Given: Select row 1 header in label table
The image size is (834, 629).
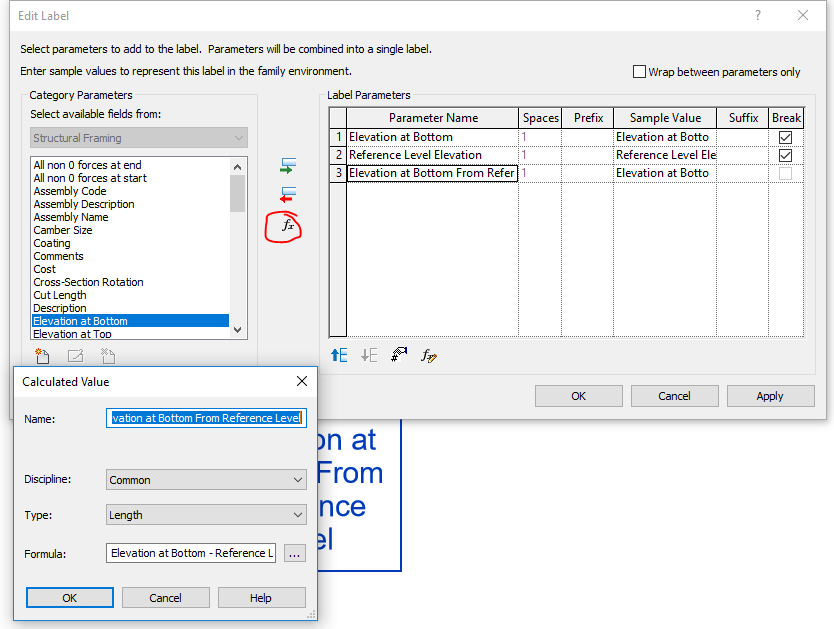Looking at the screenshot, I should coord(338,137).
